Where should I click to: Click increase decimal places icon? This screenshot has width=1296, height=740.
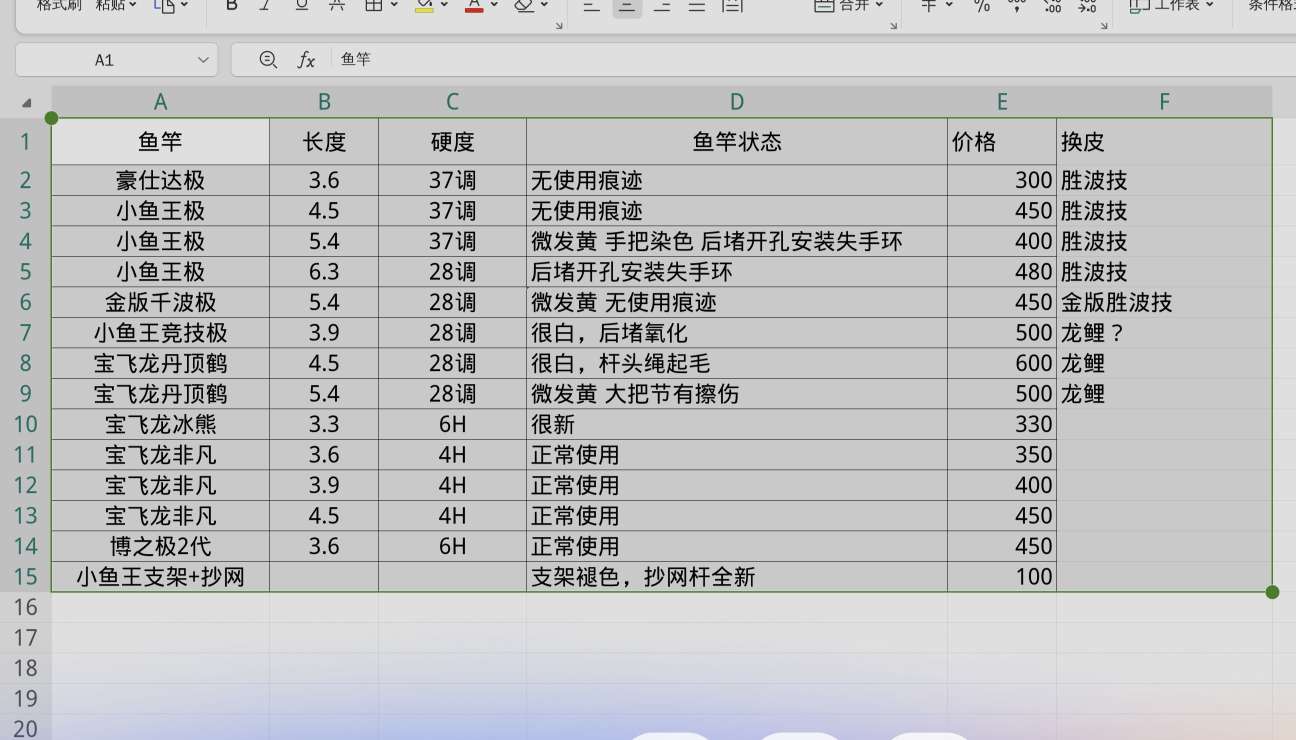(1052, 5)
